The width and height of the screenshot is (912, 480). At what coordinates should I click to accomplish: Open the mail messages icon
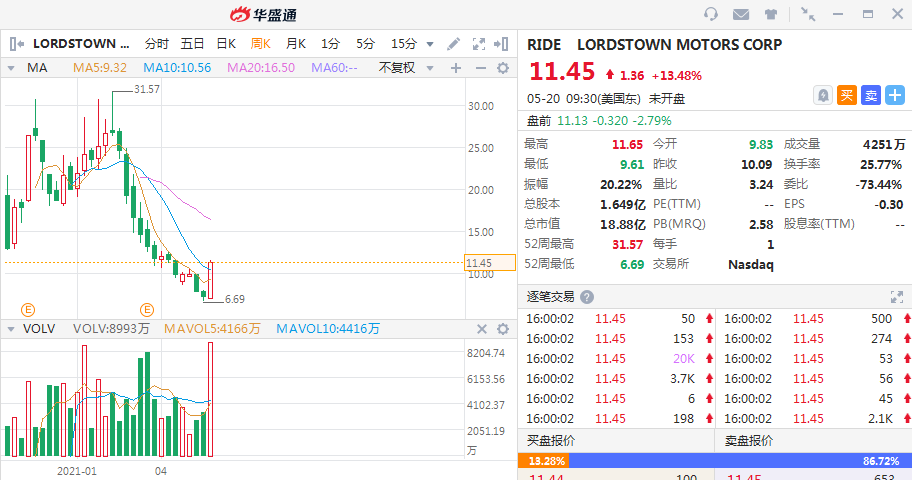(x=741, y=14)
